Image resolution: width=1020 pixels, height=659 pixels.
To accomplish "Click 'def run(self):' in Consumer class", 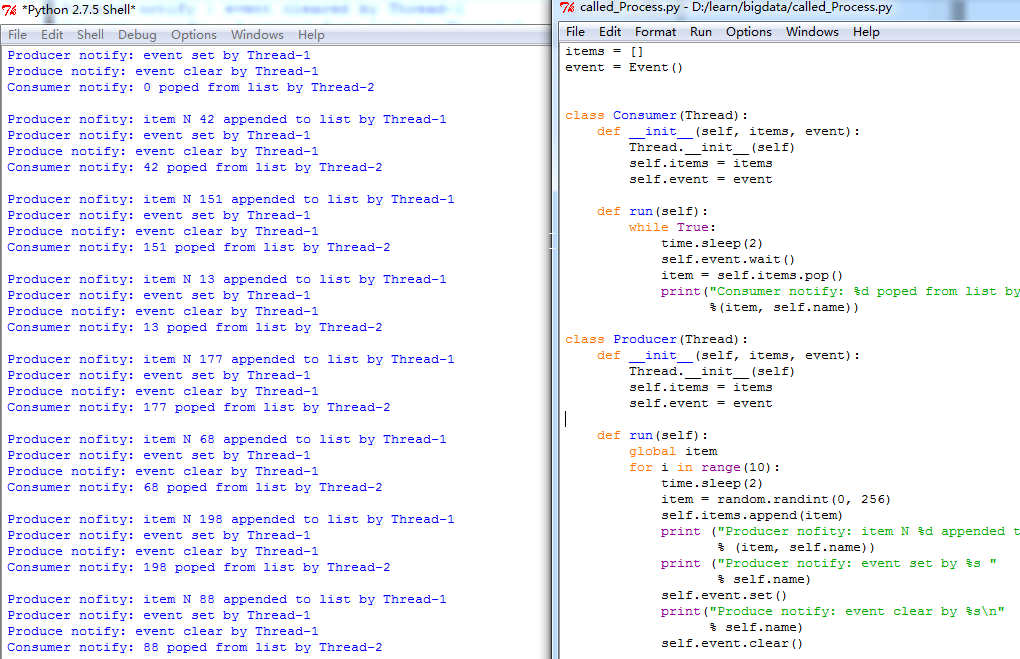I will click(652, 211).
